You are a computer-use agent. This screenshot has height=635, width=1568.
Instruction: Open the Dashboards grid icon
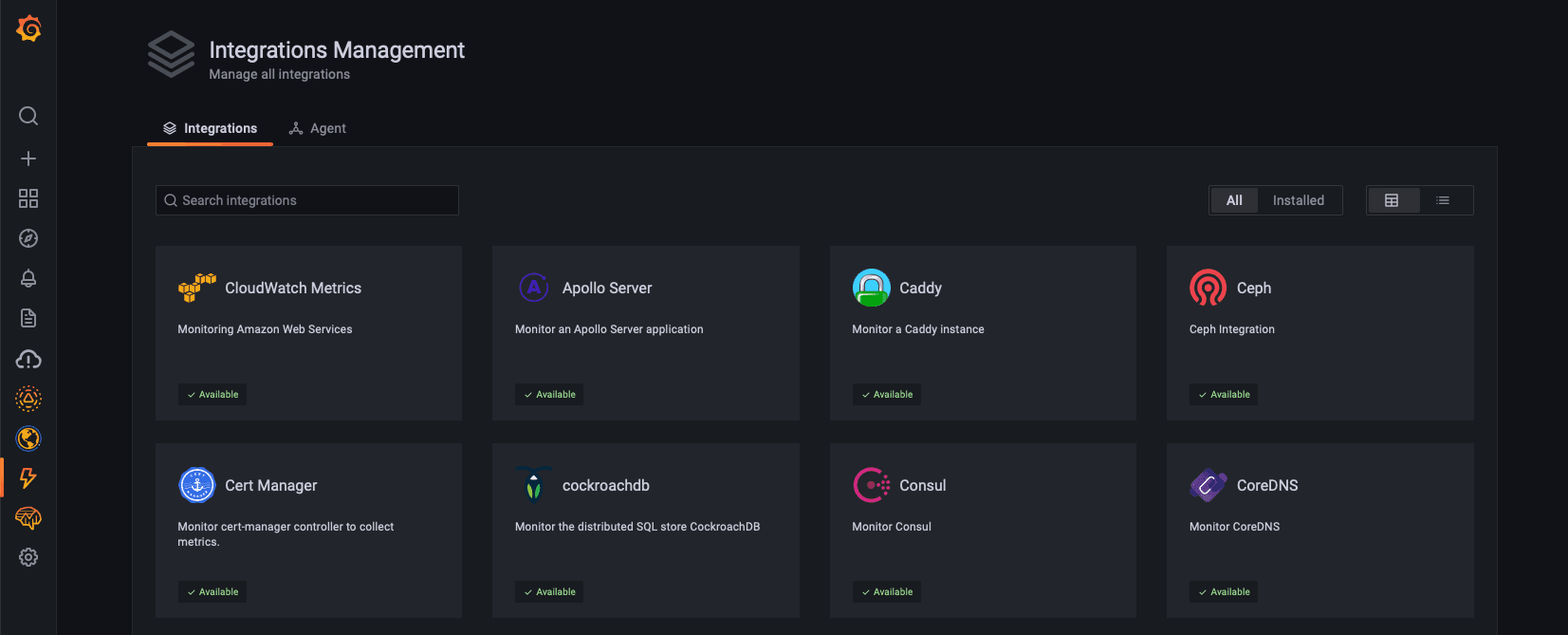[28, 198]
